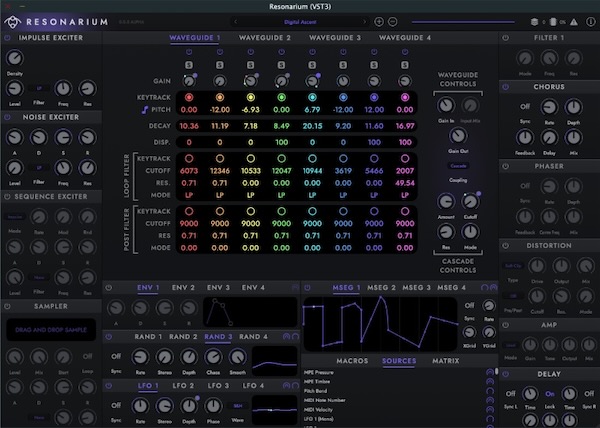The width and height of the screenshot is (600, 428).
Task: Open the info icon at top right
Action: point(590,22)
